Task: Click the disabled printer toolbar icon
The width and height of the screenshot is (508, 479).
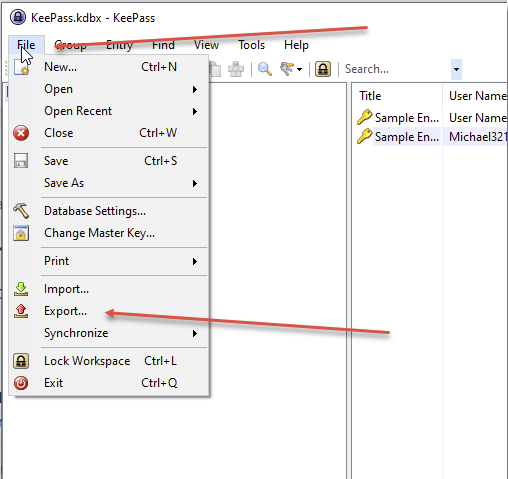Action: (x=236, y=69)
